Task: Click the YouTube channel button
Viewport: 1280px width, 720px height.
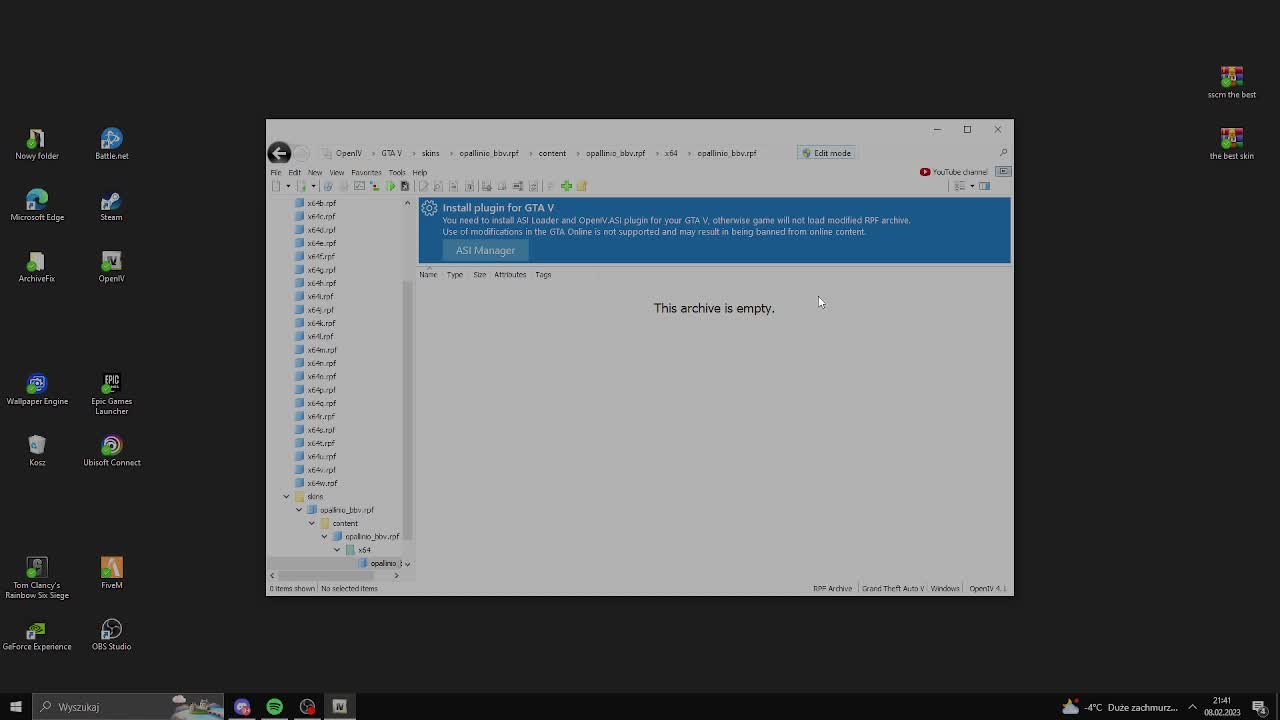Action: 953,171
